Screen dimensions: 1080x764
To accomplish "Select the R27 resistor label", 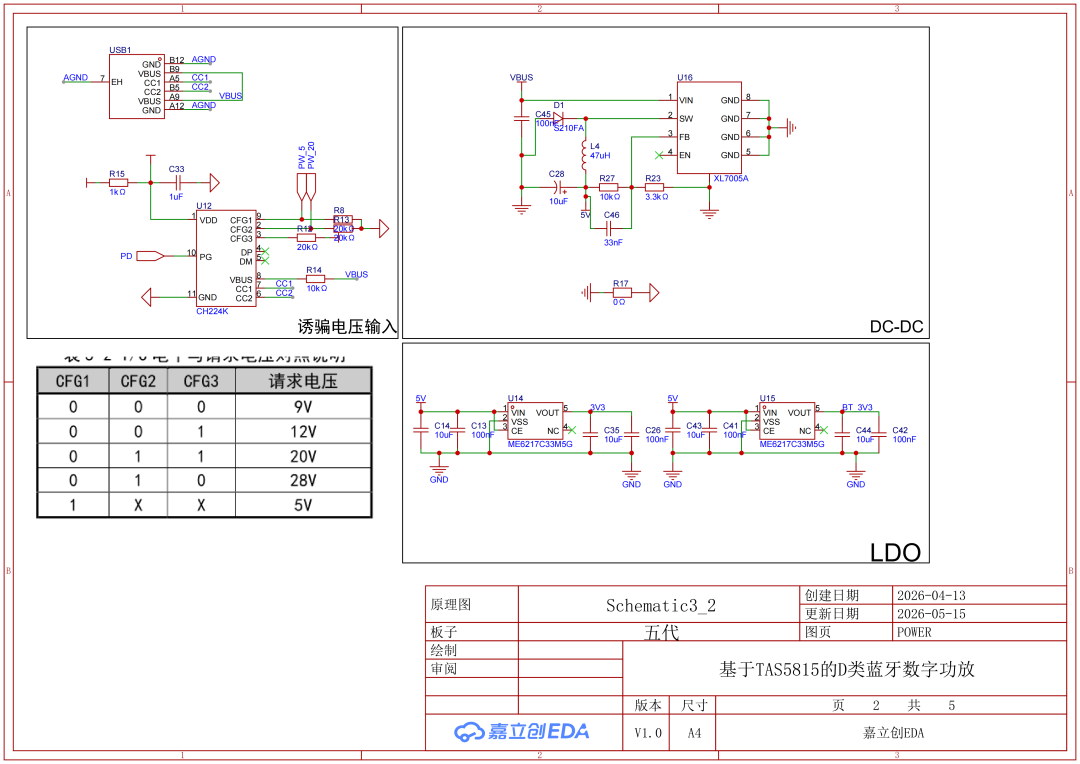I will [x=607, y=178].
